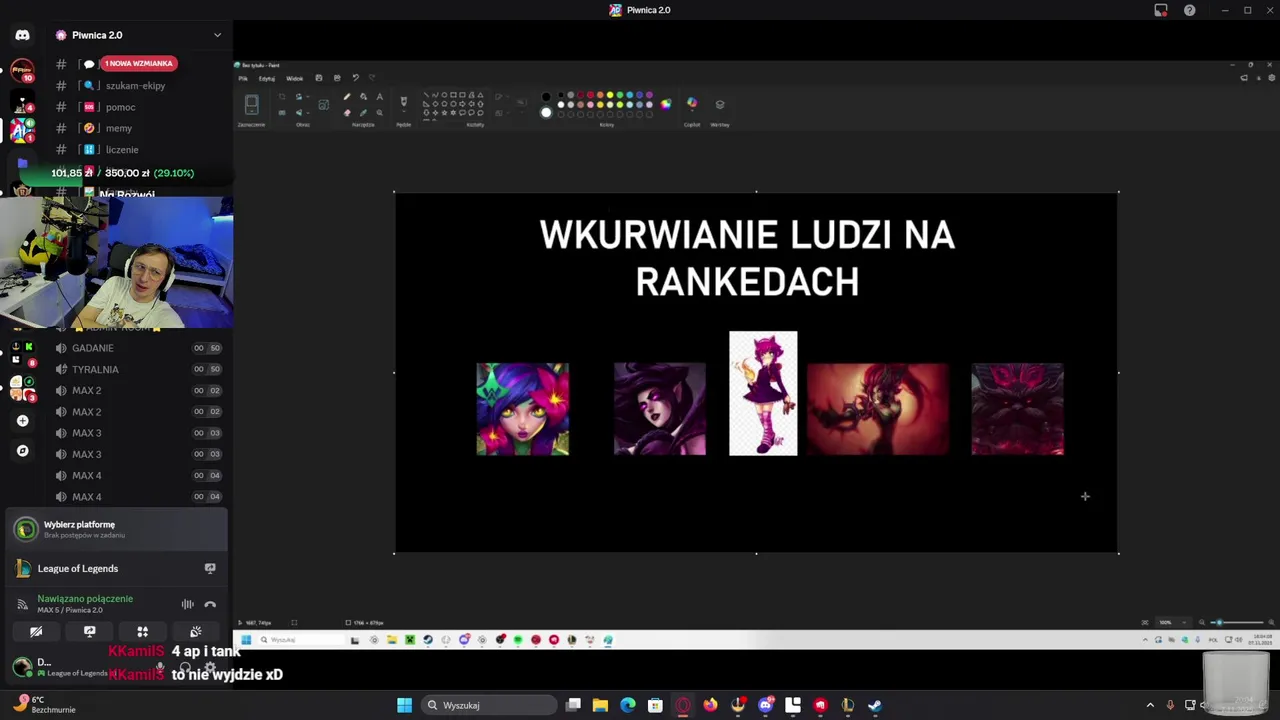Open the Copilot button in Paint
Screen dimensions: 1280x720
[692, 103]
